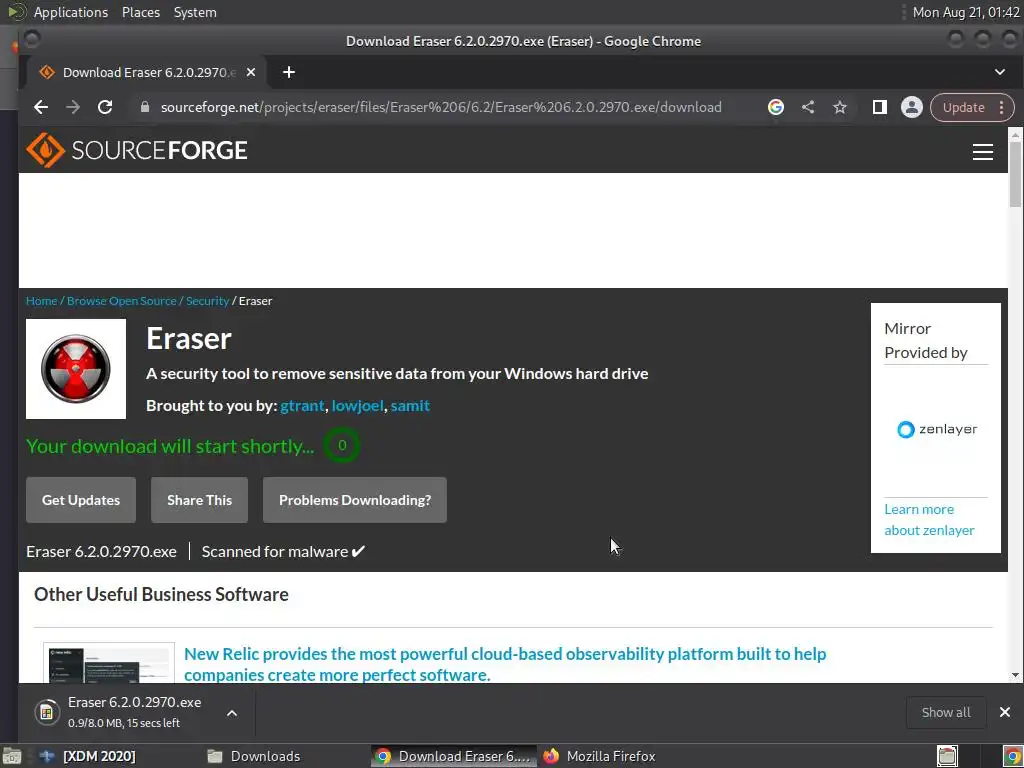Share this page via share icon
This screenshot has height=768, width=1024.
click(x=808, y=107)
